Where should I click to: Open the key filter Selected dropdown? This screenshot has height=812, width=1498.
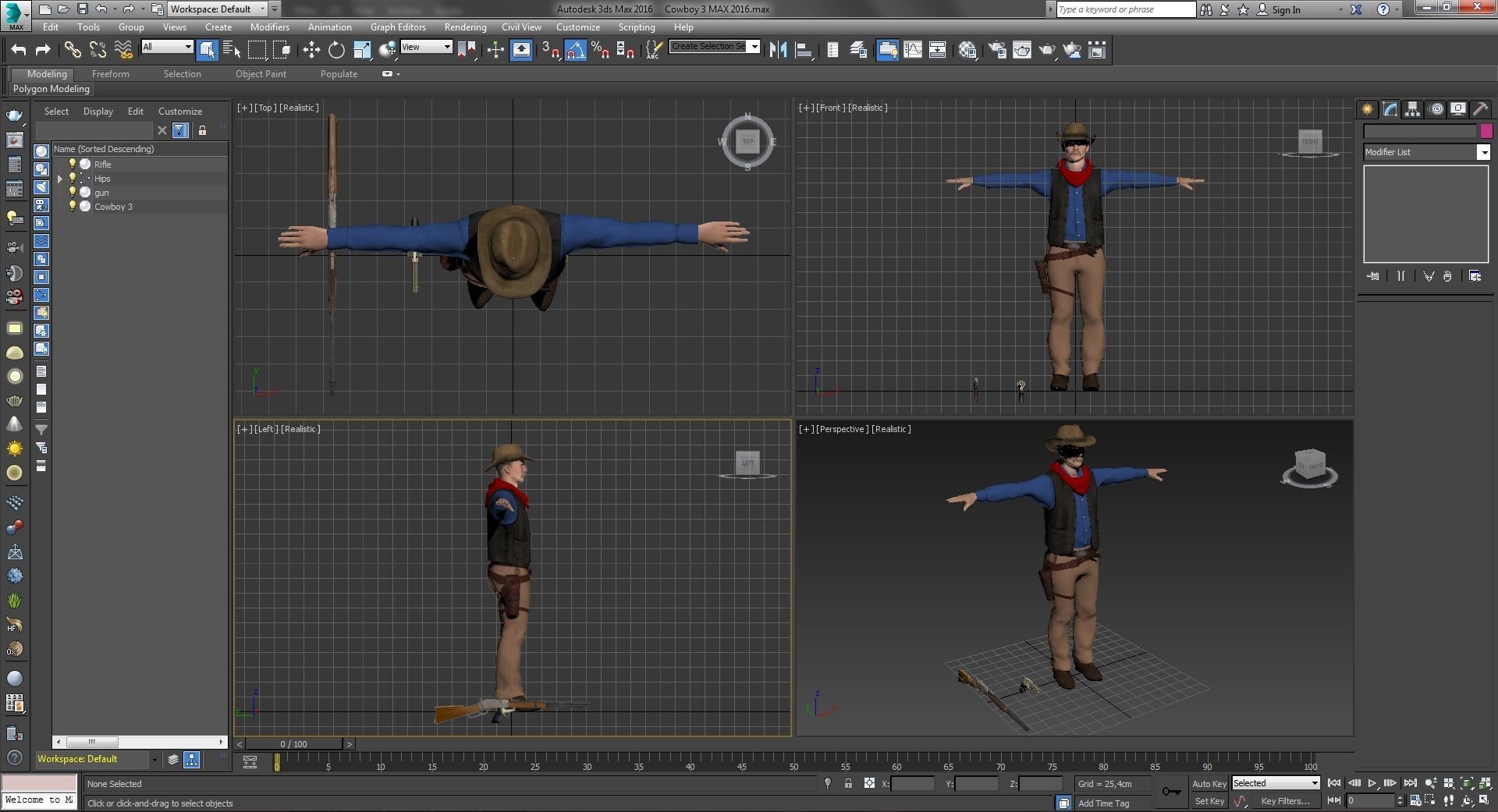(1276, 783)
